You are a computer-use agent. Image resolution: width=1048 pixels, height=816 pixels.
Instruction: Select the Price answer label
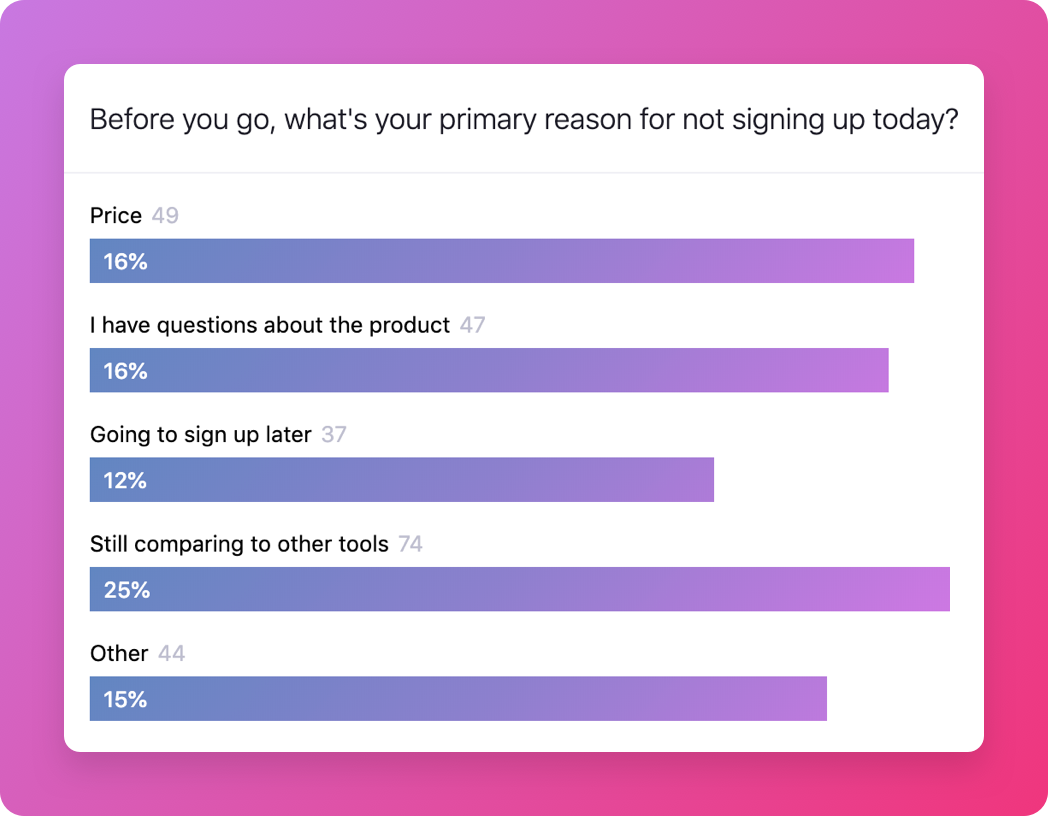116,216
